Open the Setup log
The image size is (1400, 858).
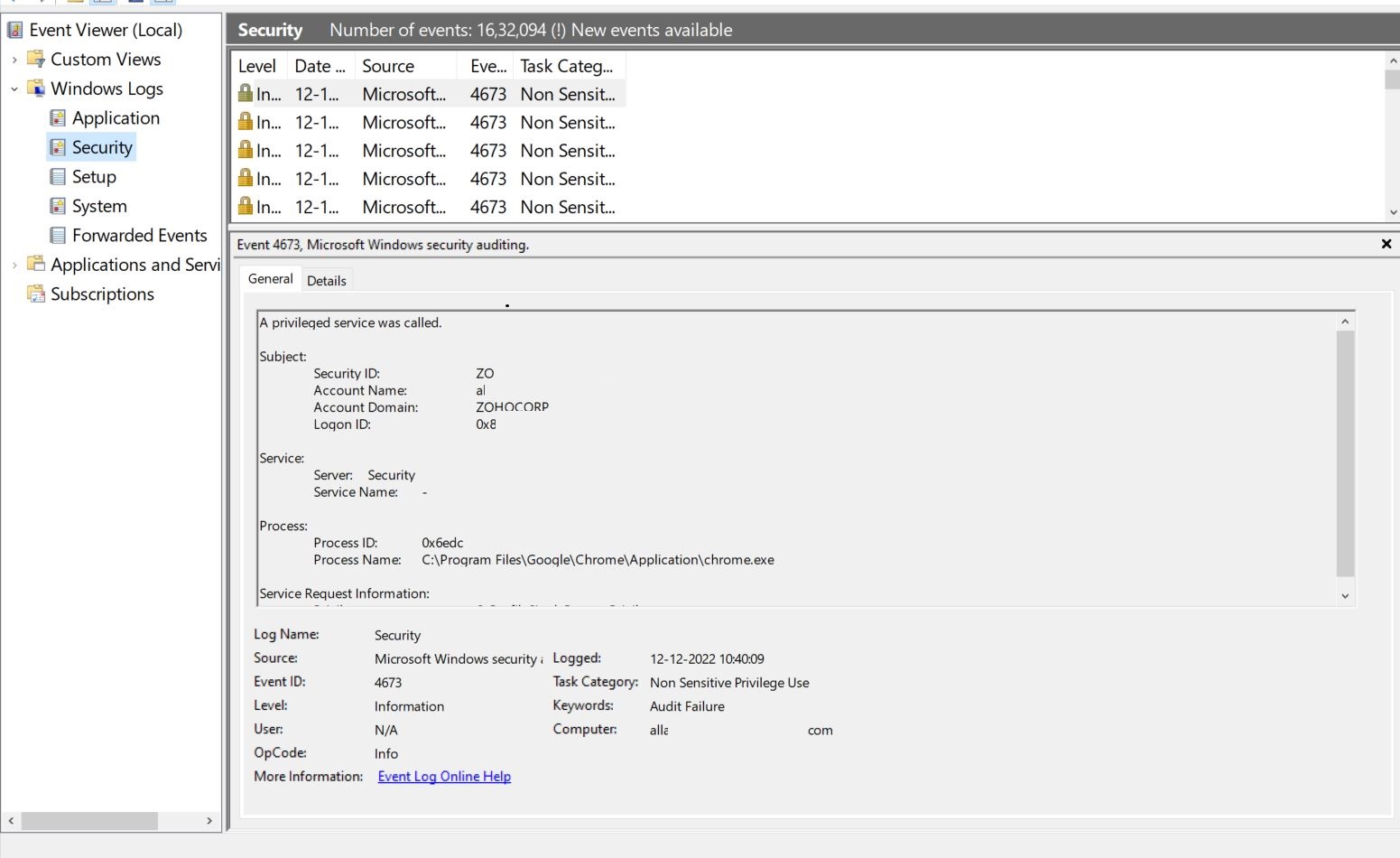tap(93, 176)
